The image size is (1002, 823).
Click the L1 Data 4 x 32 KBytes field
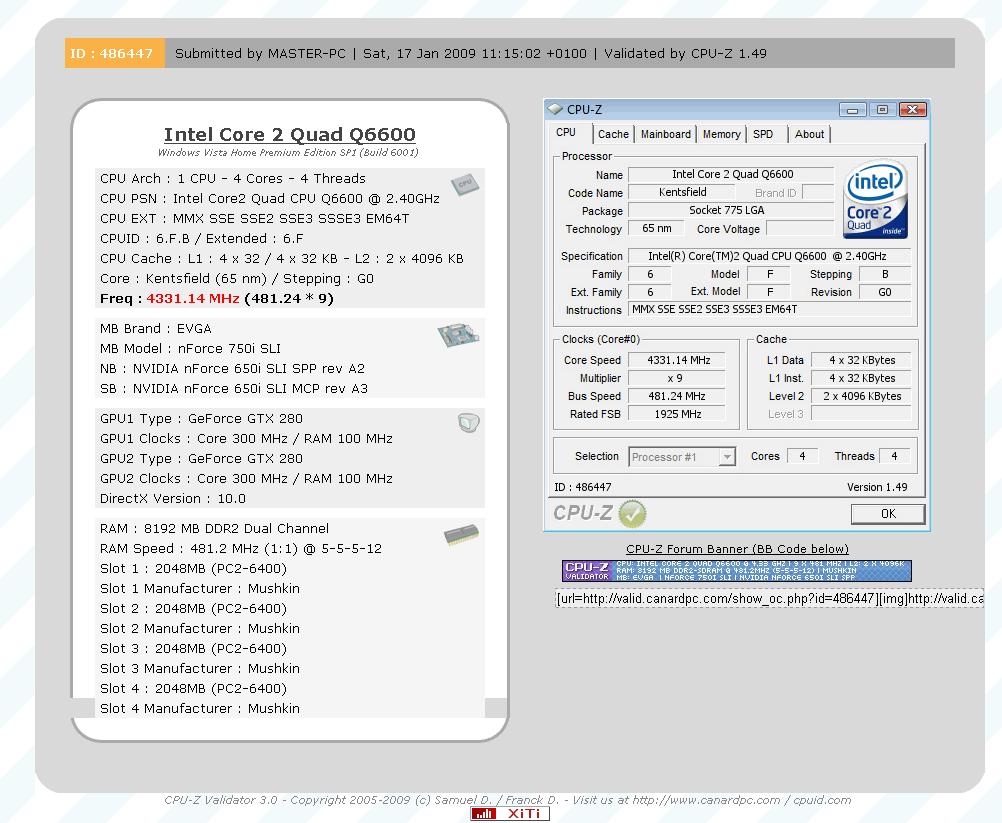tap(861, 360)
